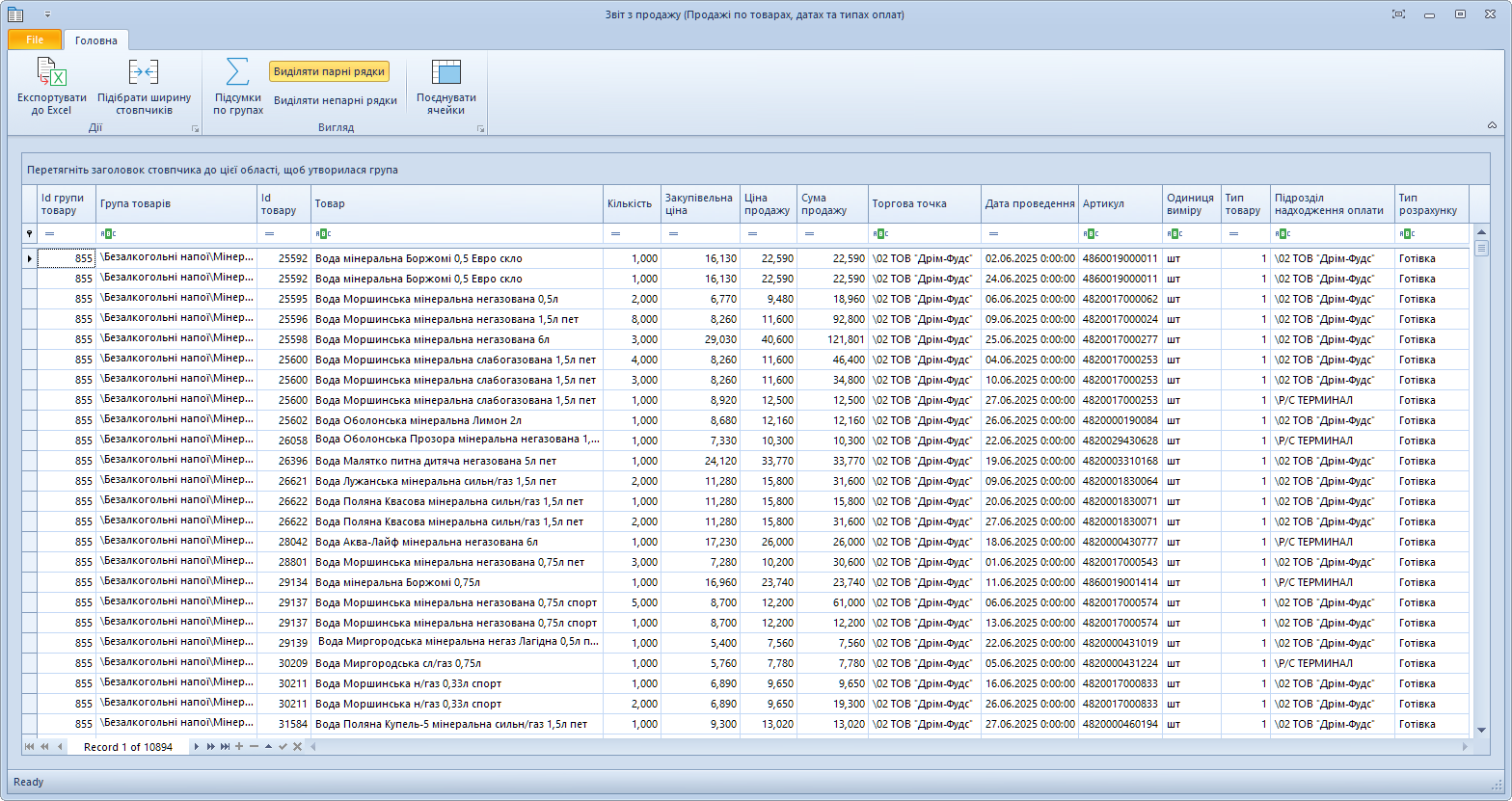The image size is (1512, 801).
Task: Jump to the previous page of records
Action: point(44,747)
